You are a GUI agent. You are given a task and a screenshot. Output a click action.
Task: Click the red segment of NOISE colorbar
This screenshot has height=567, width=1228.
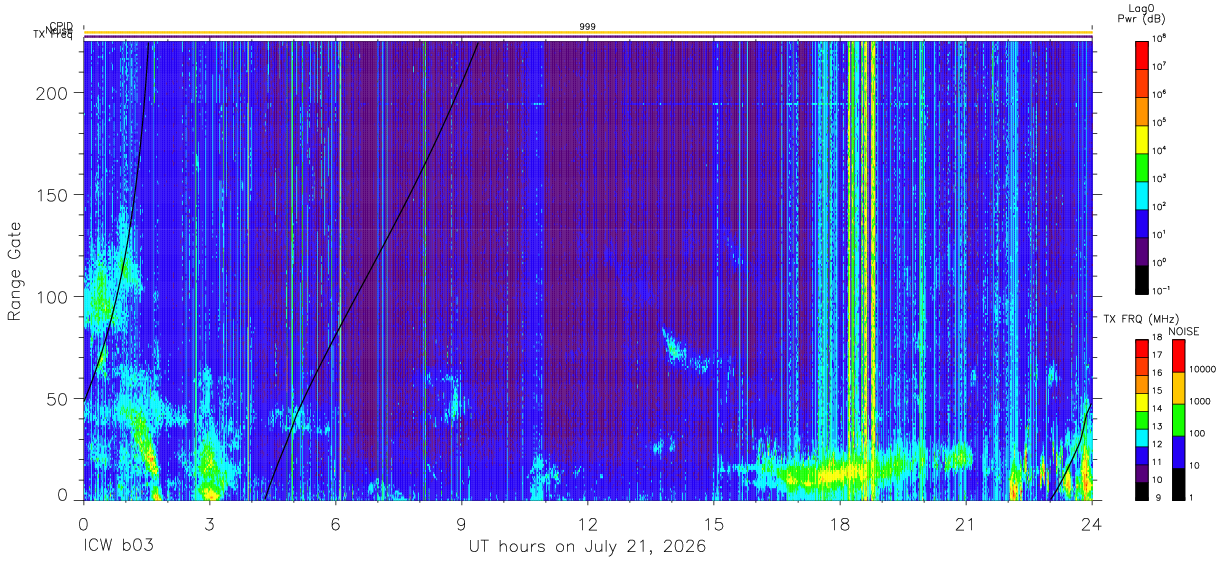1178,356
